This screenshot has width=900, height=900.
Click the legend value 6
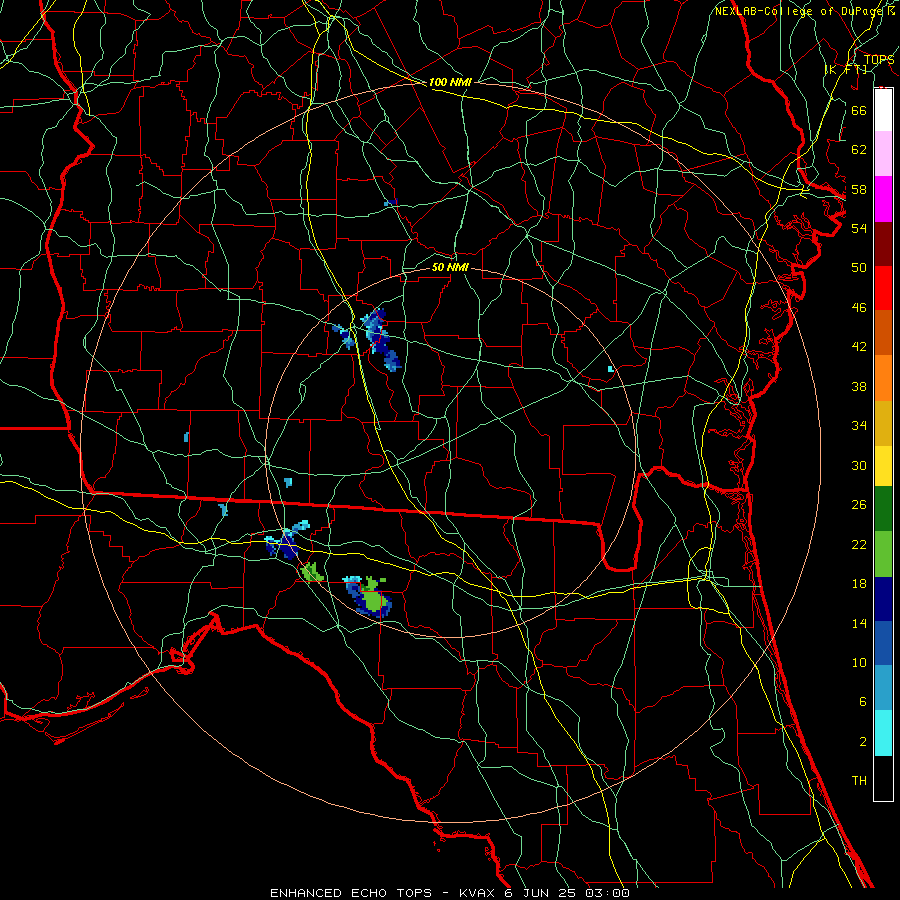pyautogui.click(x=862, y=701)
